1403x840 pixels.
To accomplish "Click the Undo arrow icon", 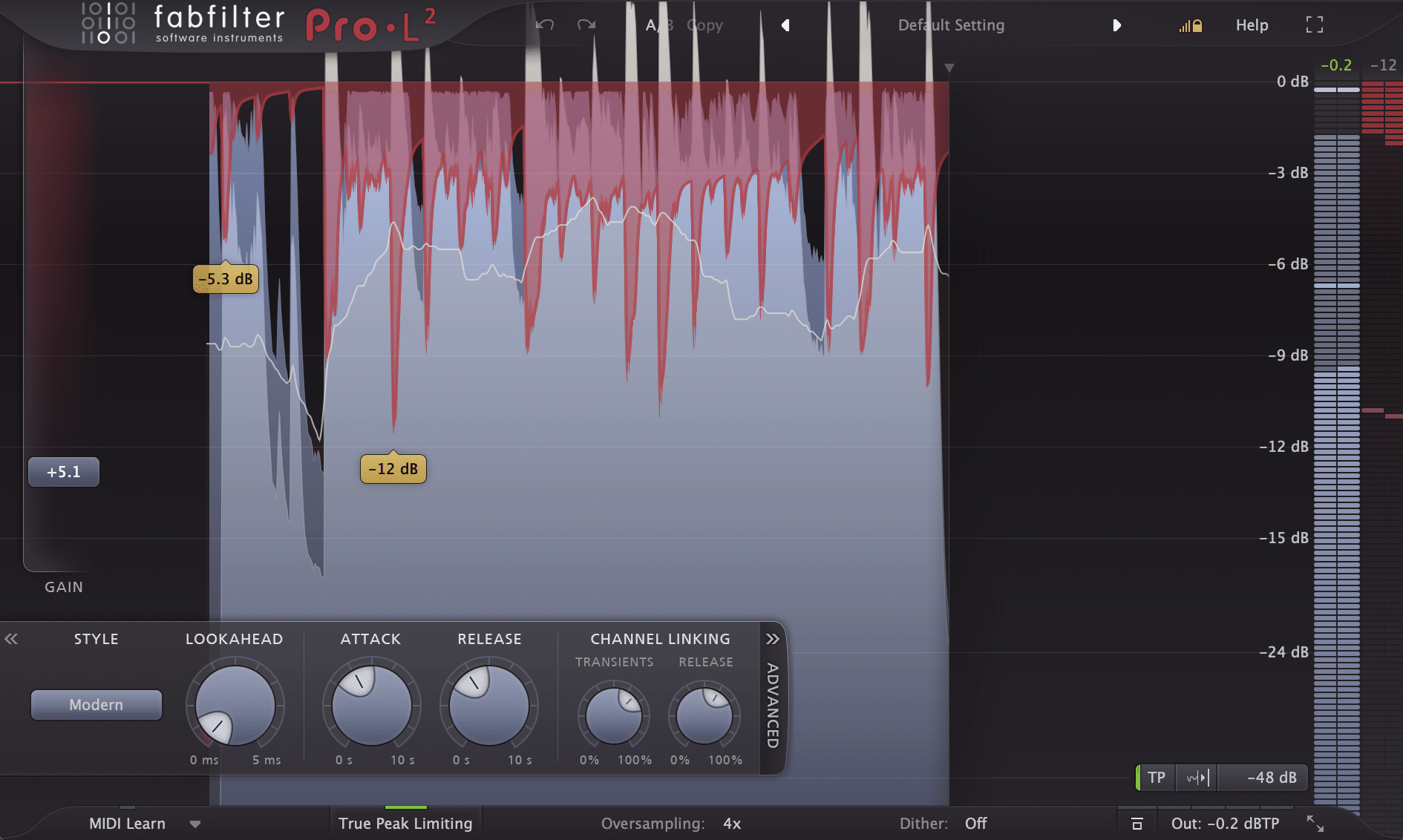I will [545, 25].
